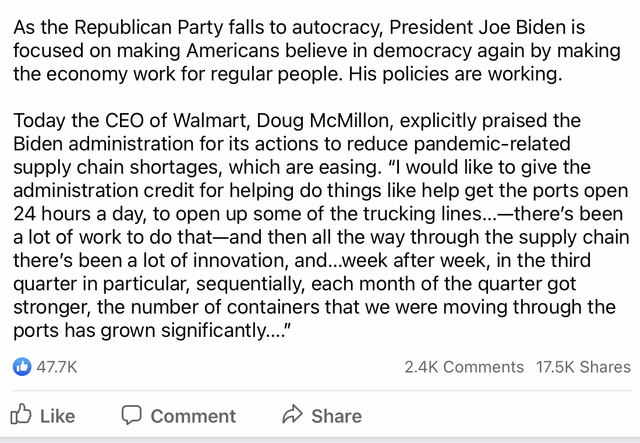View the 47.7K reactions list
The width and height of the screenshot is (640, 443).
57,367
